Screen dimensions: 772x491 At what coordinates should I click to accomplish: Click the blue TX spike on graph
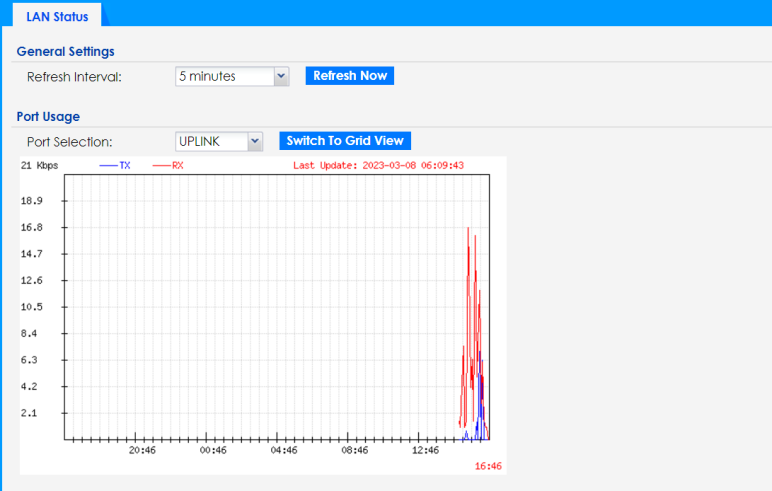pyautogui.click(x=482, y=380)
